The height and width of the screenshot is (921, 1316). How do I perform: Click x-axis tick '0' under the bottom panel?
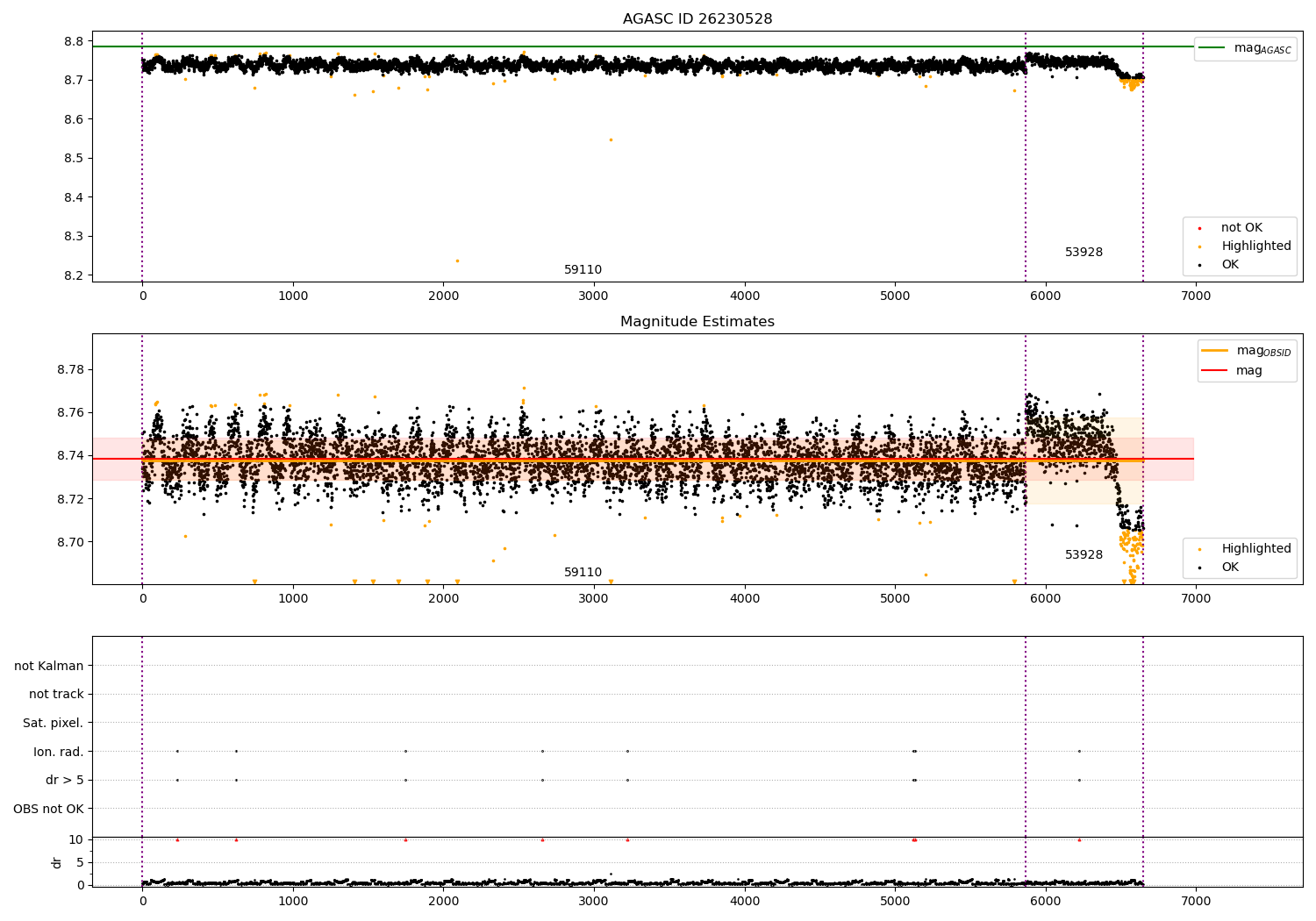click(143, 901)
